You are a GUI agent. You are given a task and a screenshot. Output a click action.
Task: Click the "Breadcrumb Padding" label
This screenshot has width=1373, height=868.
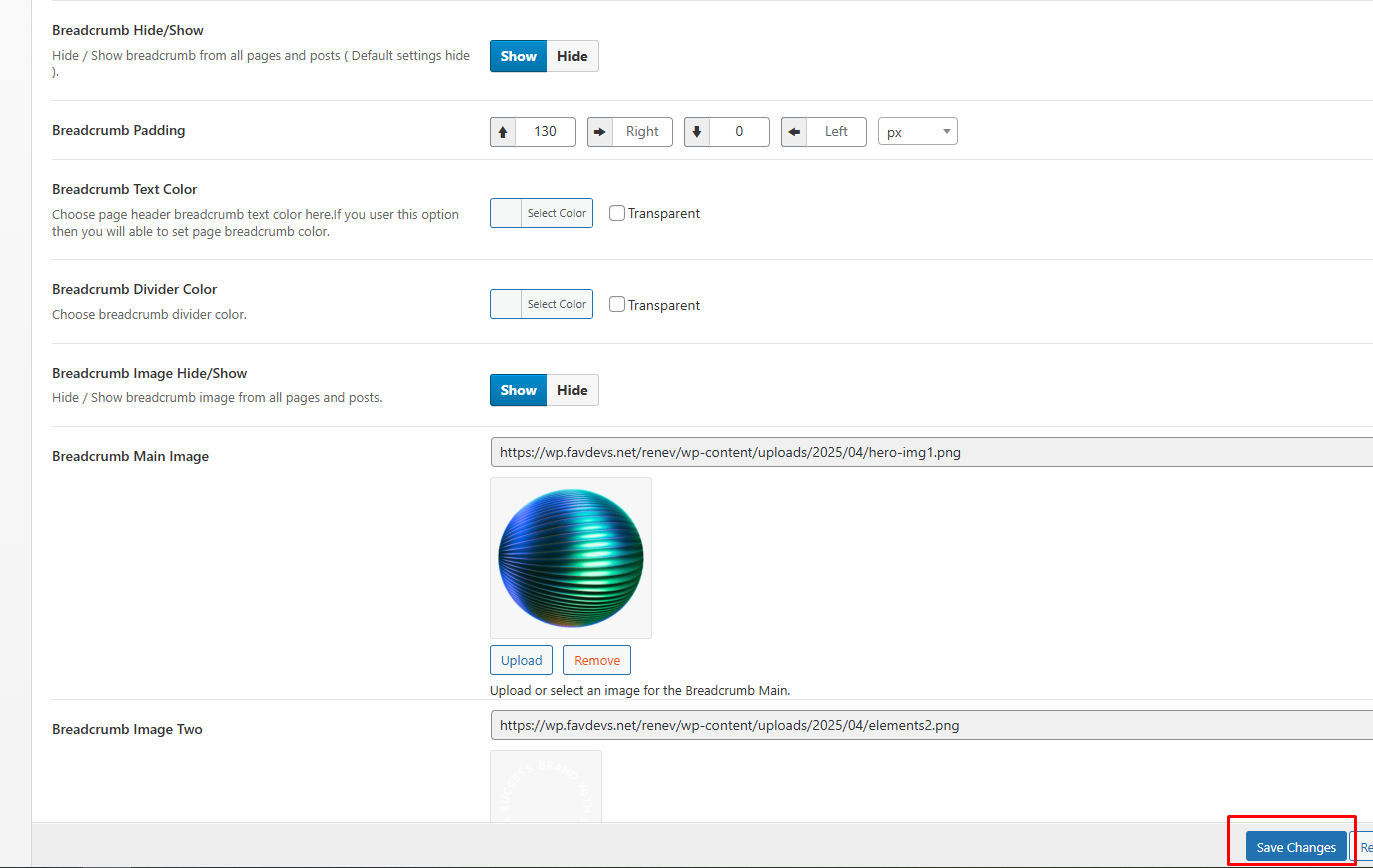119,130
